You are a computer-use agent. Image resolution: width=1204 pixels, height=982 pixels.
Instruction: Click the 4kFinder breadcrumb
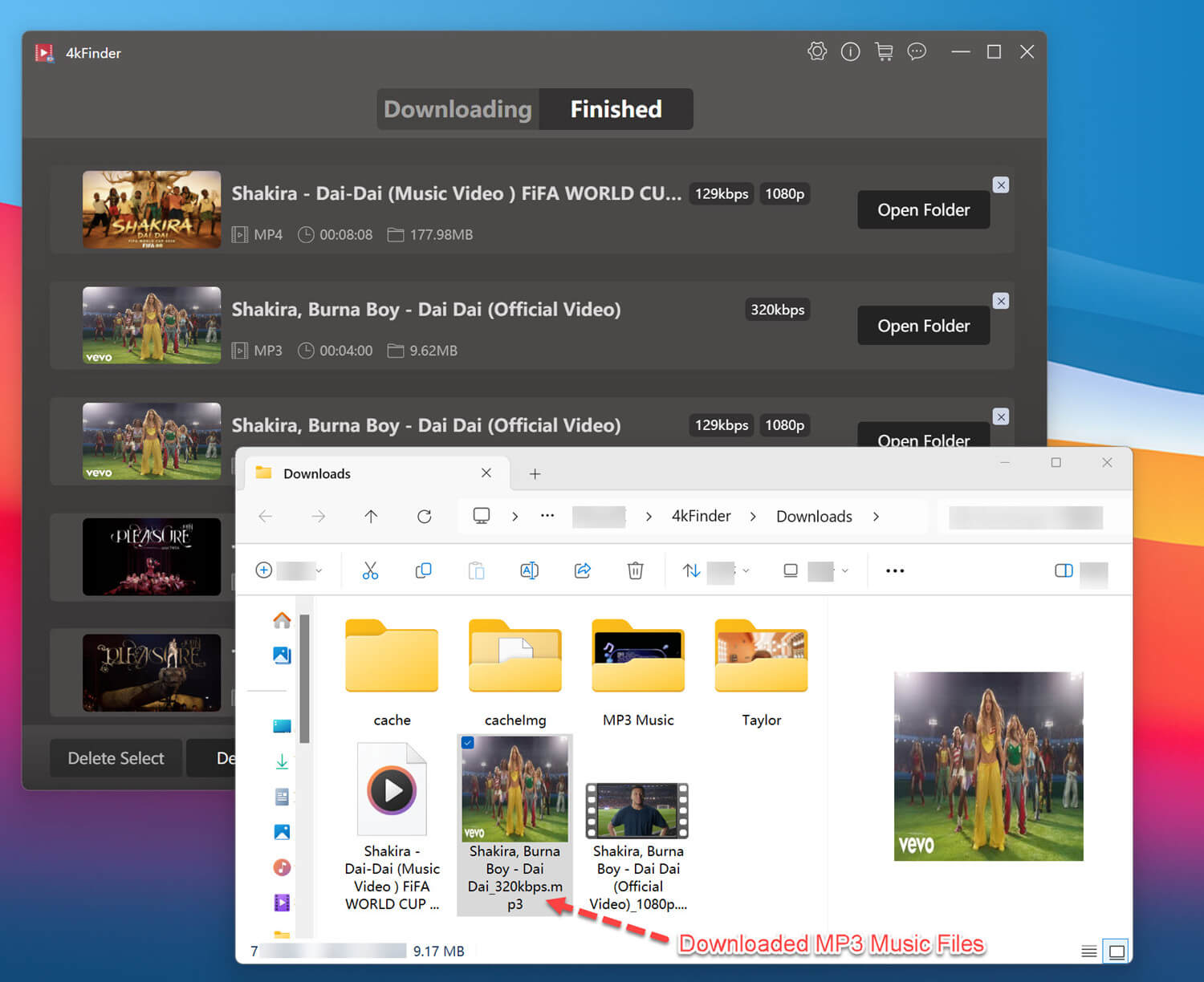[702, 516]
